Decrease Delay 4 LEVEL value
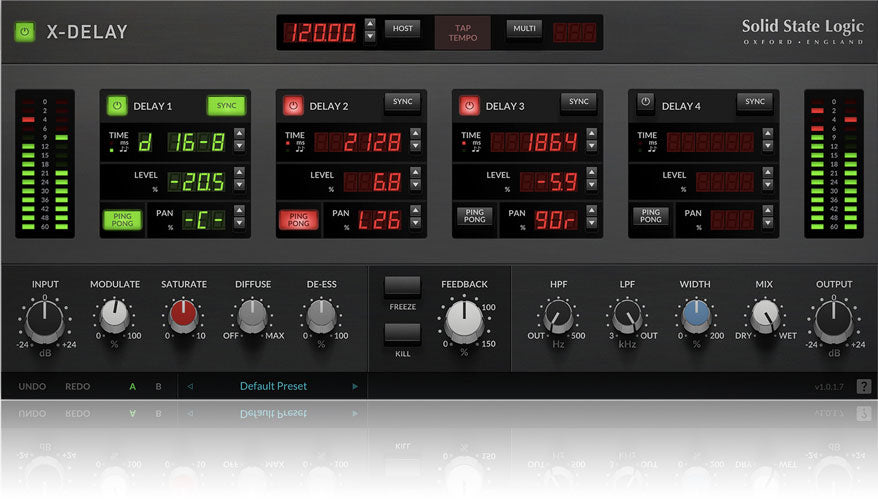The height and width of the screenshot is (500, 878). (x=768, y=185)
